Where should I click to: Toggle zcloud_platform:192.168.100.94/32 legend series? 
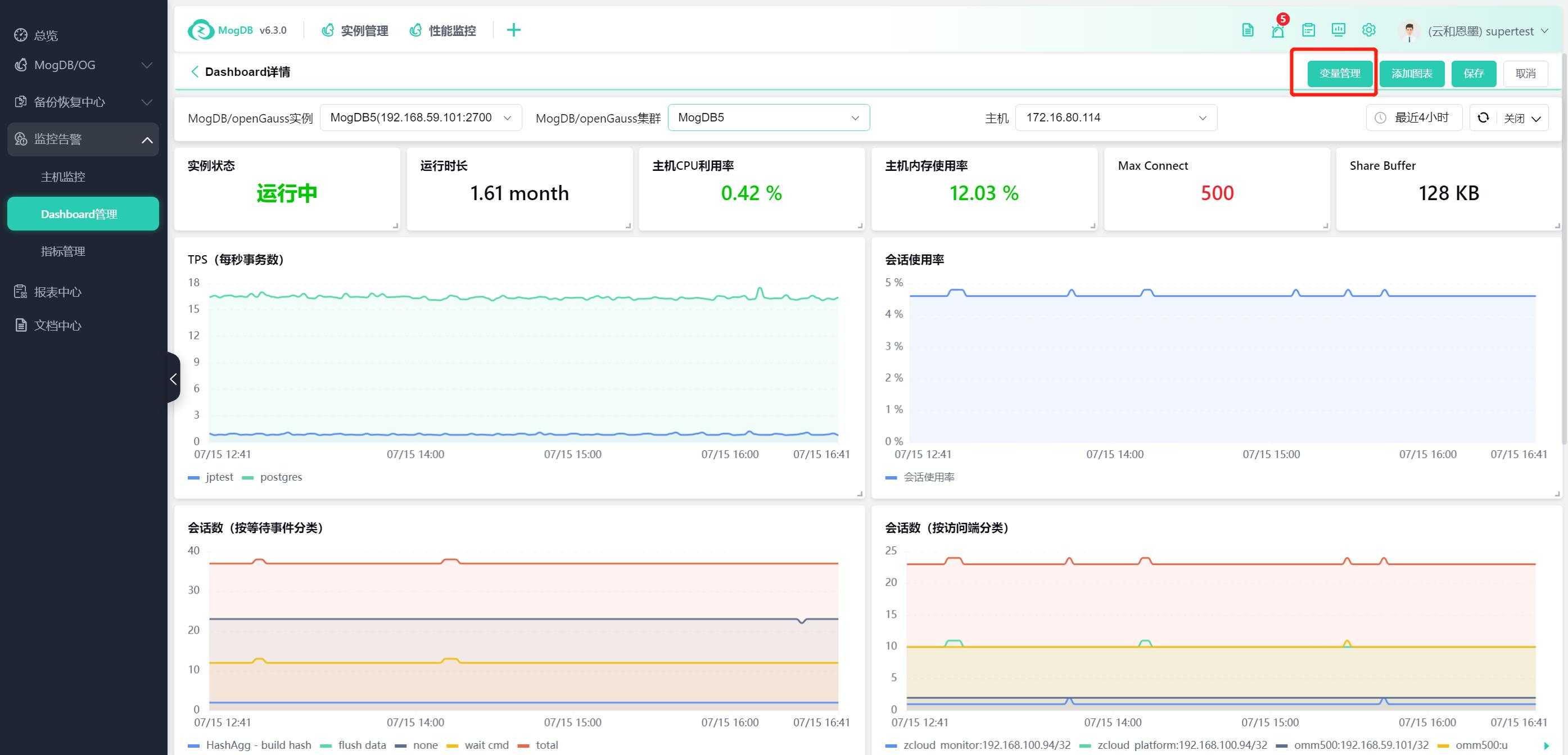pyautogui.click(x=1173, y=745)
